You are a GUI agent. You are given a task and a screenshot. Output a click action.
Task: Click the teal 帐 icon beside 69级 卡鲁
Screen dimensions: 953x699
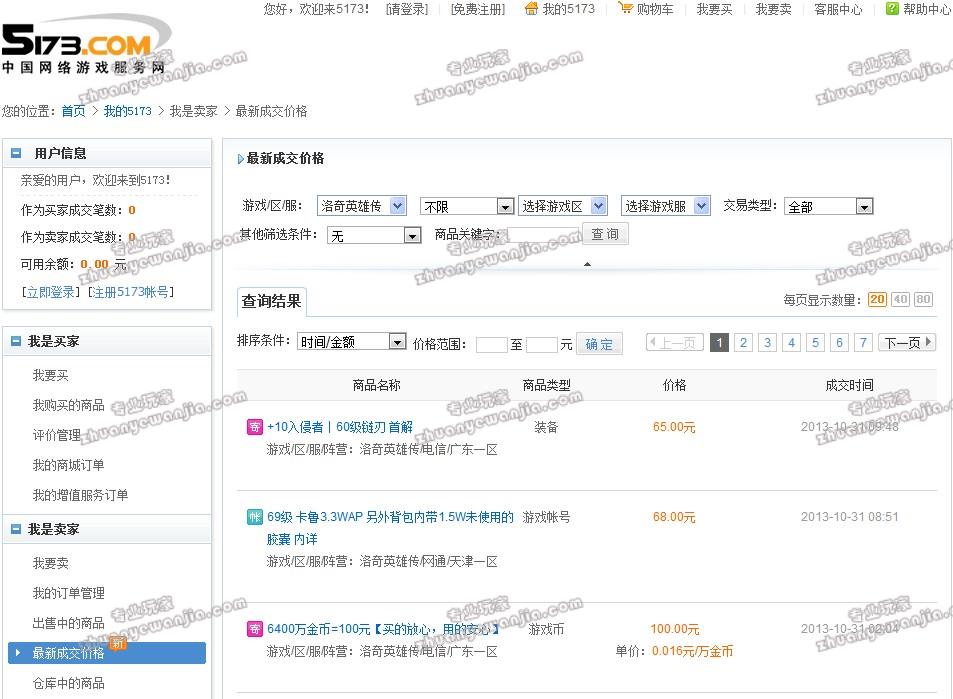(x=255, y=517)
